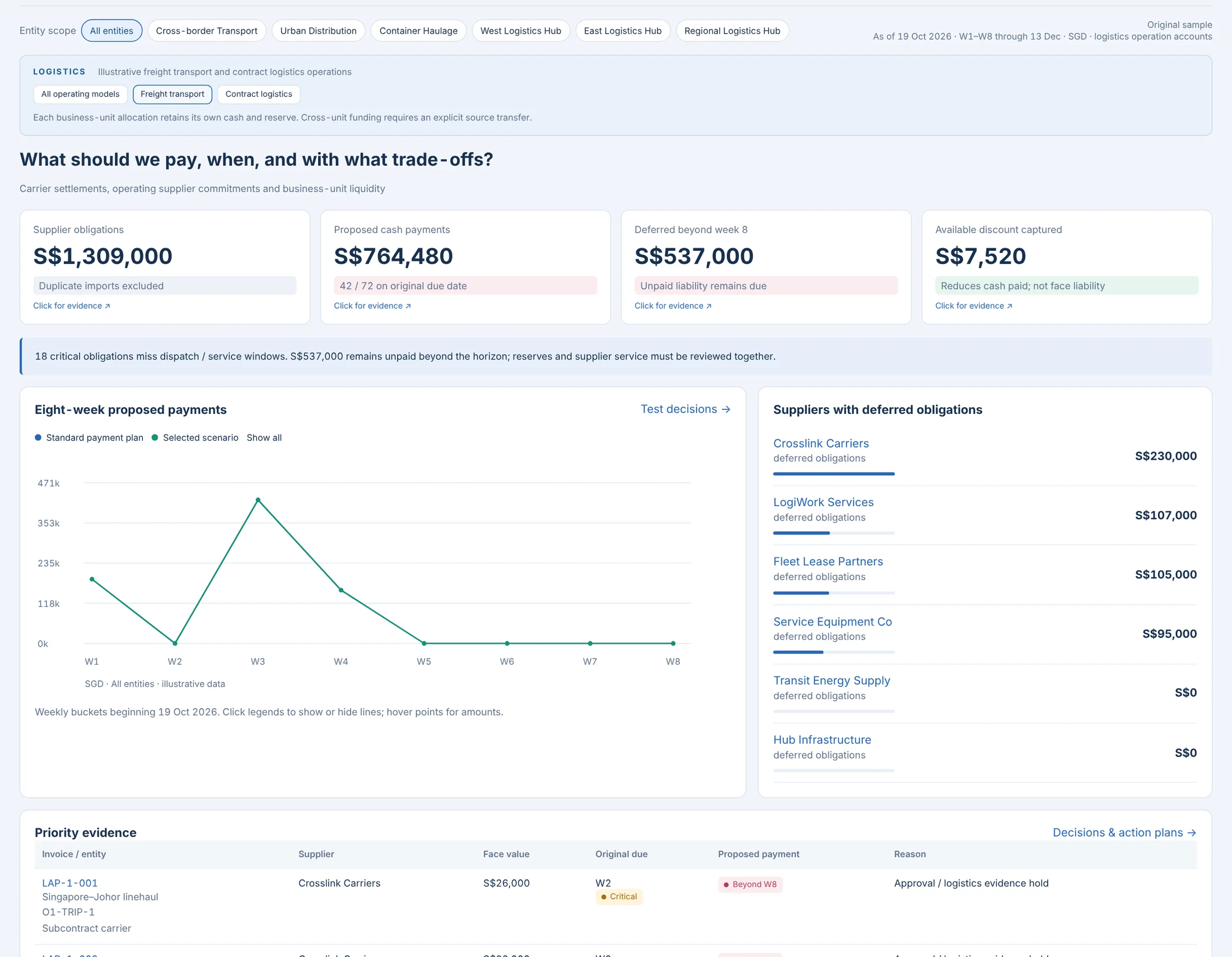Click the LogiWork Services progress bar
This screenshot has width=1232, height=957.
click(x=834, y=533)
